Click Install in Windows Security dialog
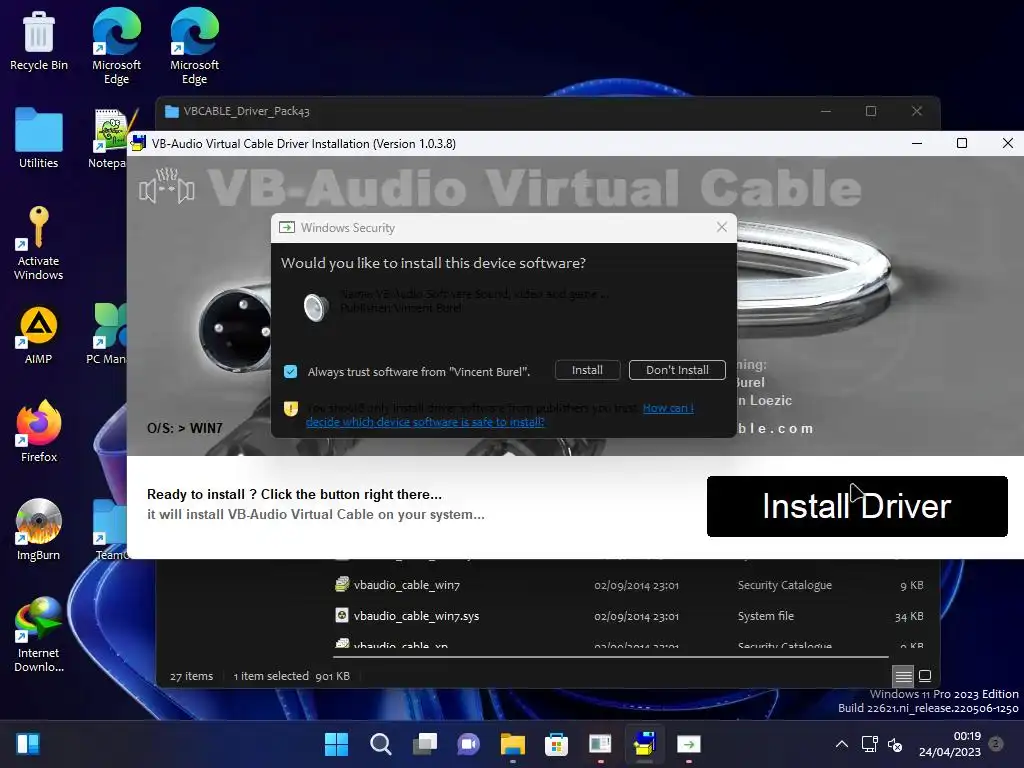 coord(587,370)
